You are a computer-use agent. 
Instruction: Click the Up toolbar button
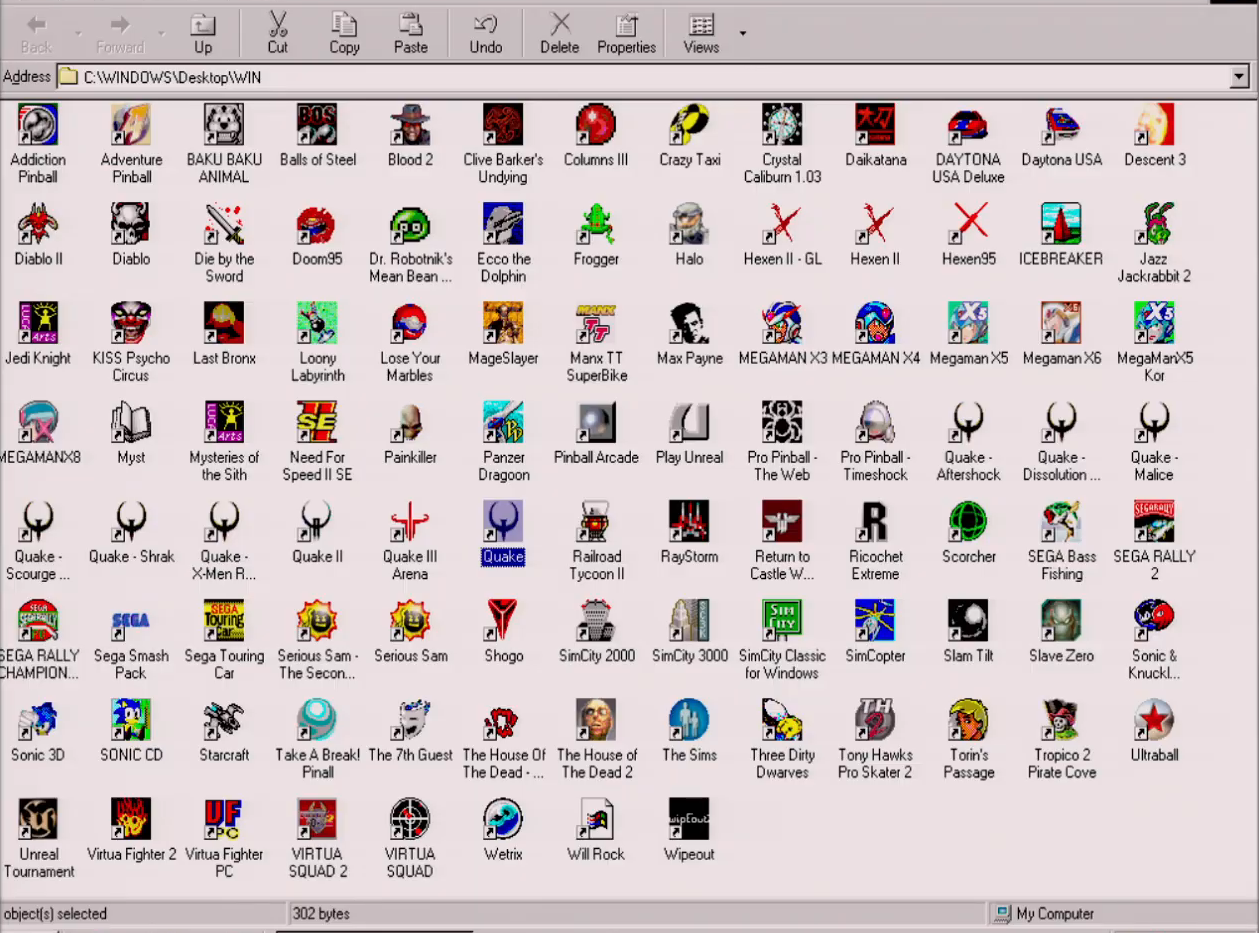click(203, 33)
